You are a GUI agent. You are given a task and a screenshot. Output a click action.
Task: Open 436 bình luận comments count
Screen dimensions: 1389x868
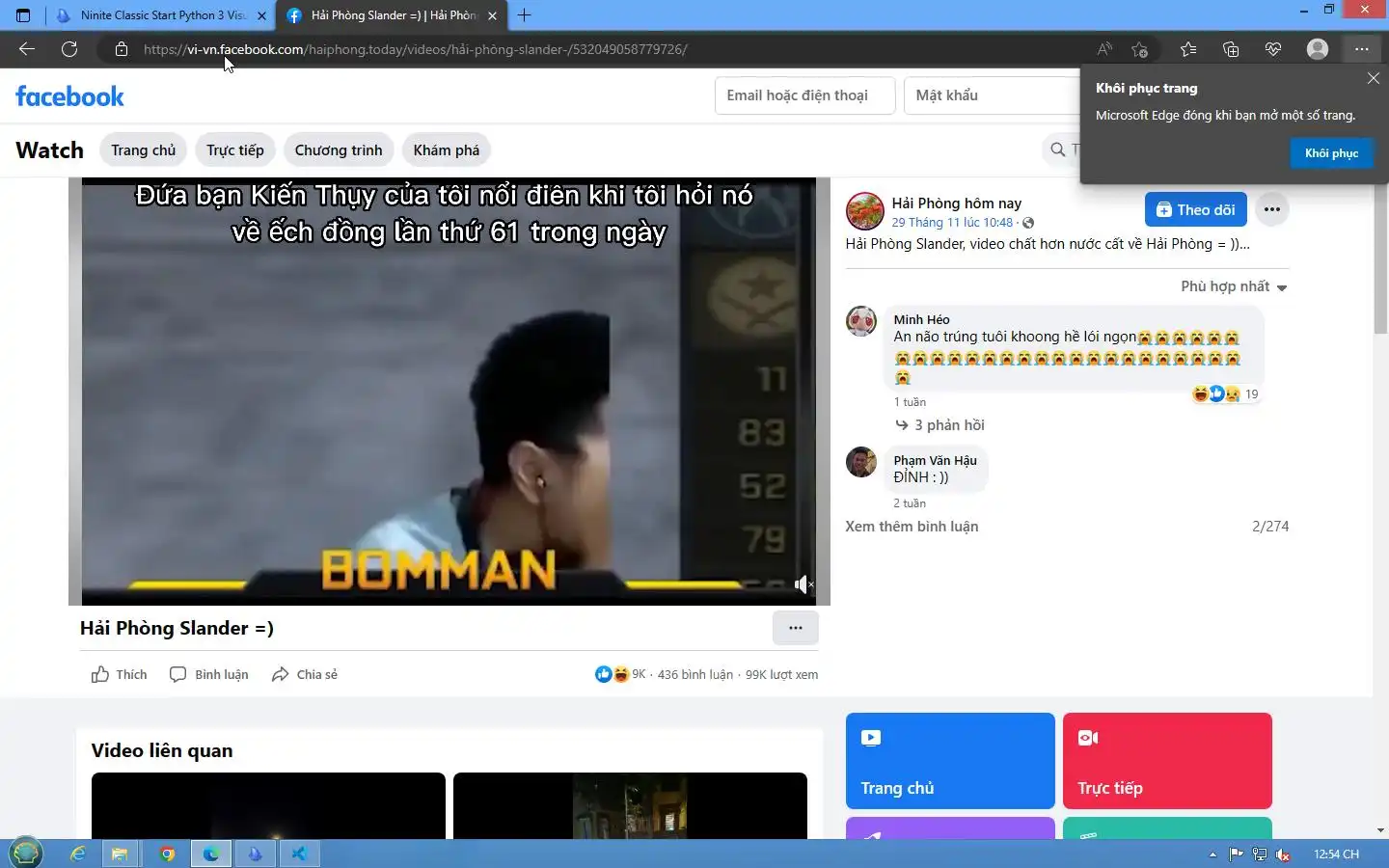click(x=695, y=675)
